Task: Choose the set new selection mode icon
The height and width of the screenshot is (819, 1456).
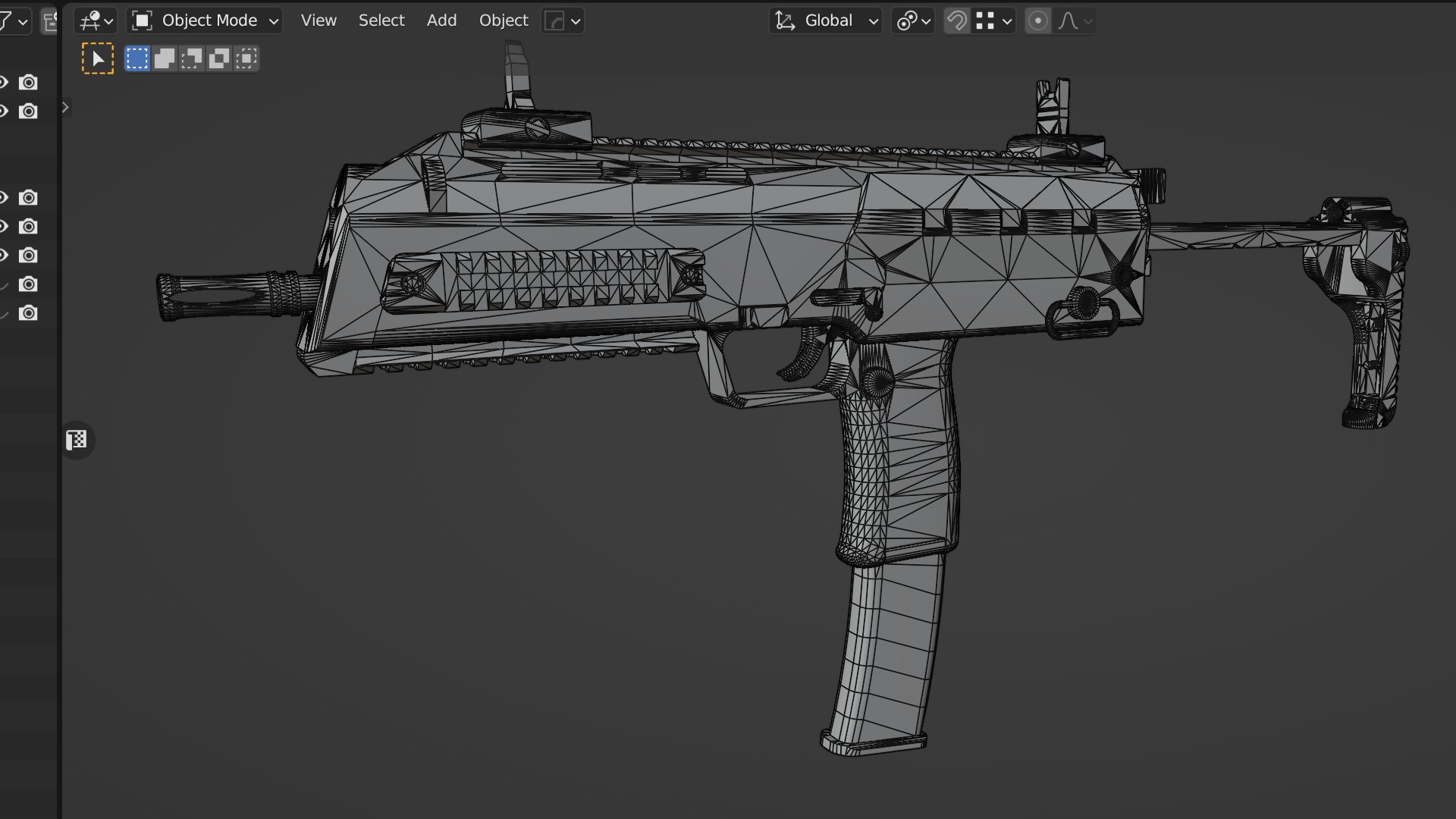Action: tap(137, 58)
